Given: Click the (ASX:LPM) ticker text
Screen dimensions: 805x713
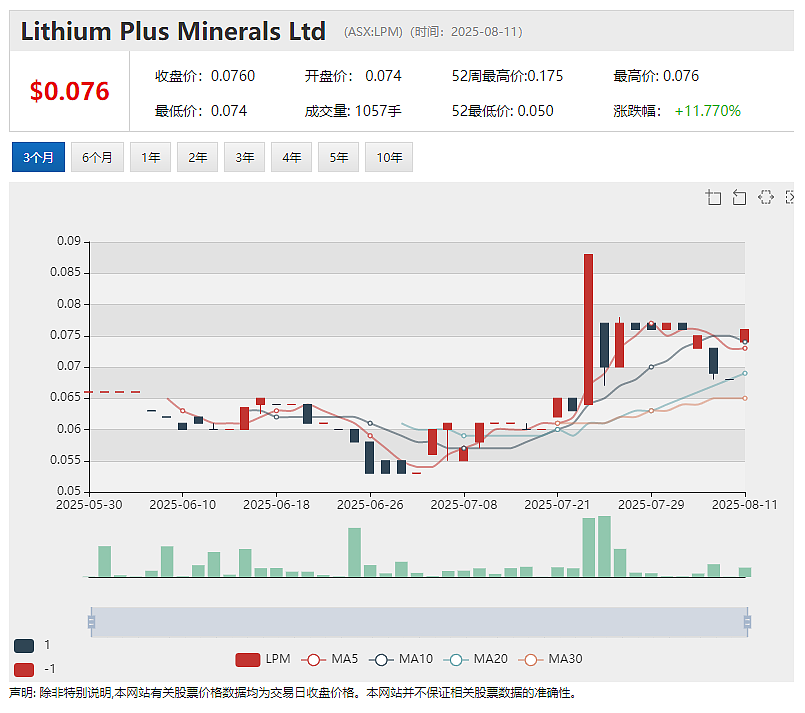Looking at the screenshot, I should 373,32.
